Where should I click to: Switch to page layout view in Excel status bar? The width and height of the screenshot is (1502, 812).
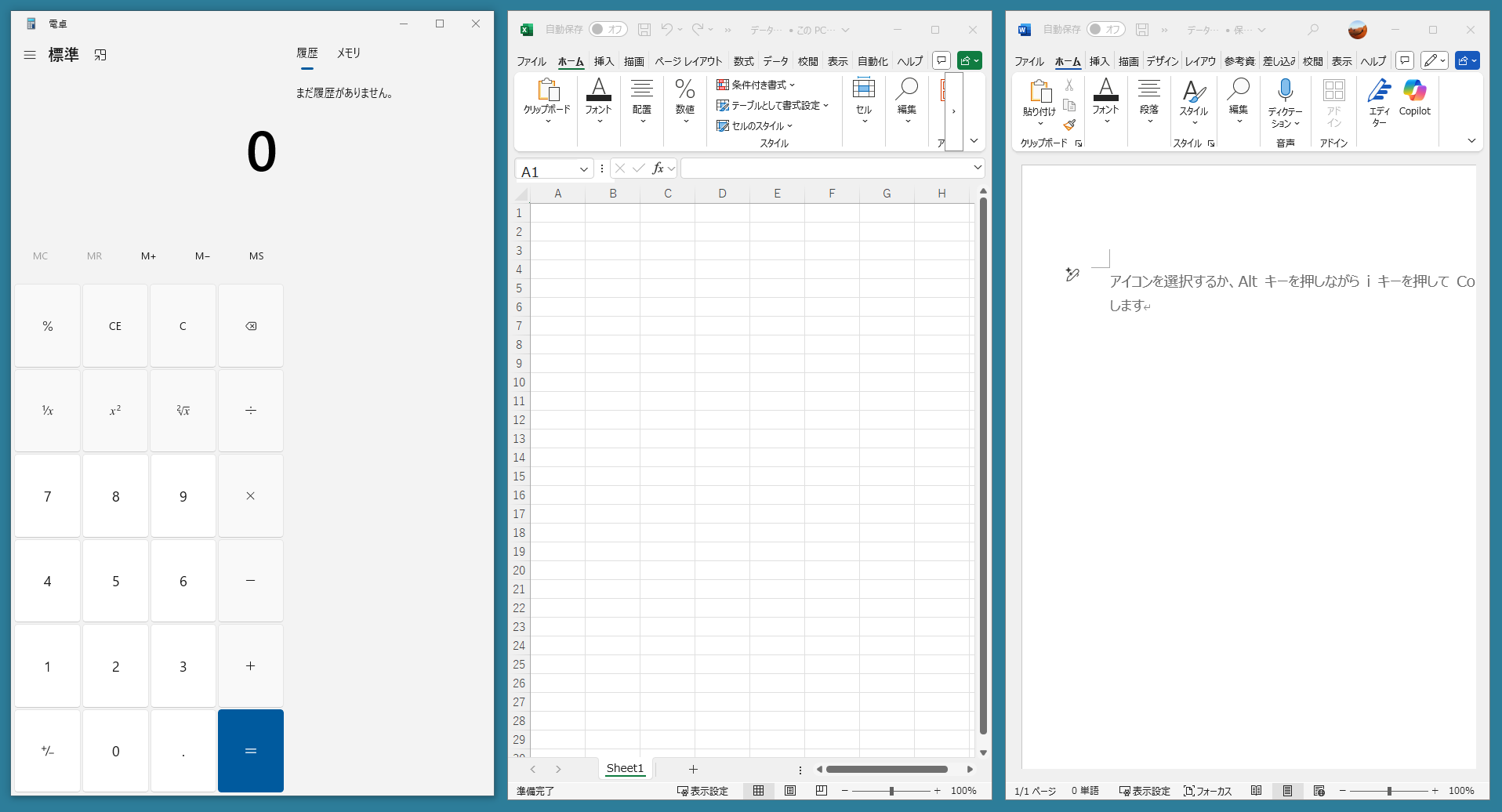[790, 791]
